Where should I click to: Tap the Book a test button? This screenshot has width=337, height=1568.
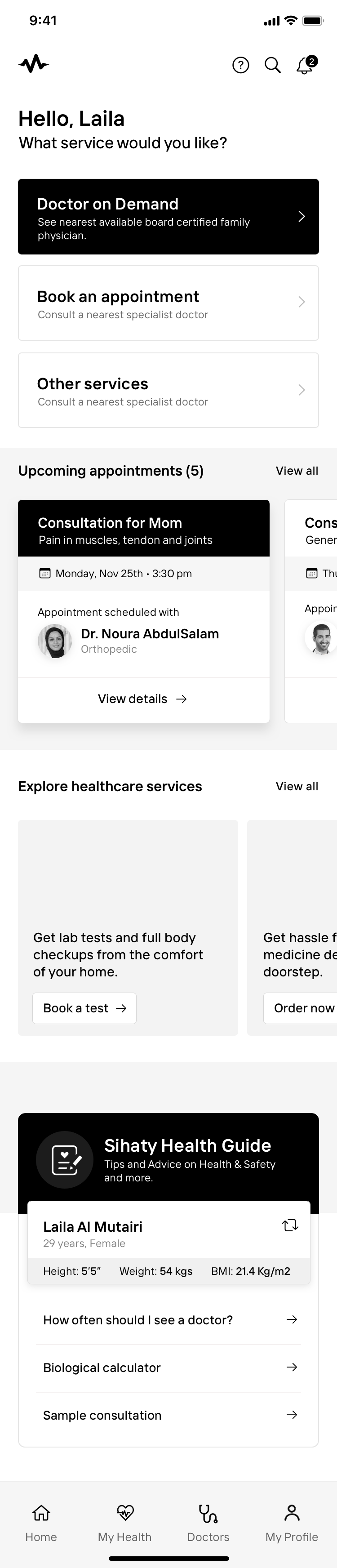84,1008
